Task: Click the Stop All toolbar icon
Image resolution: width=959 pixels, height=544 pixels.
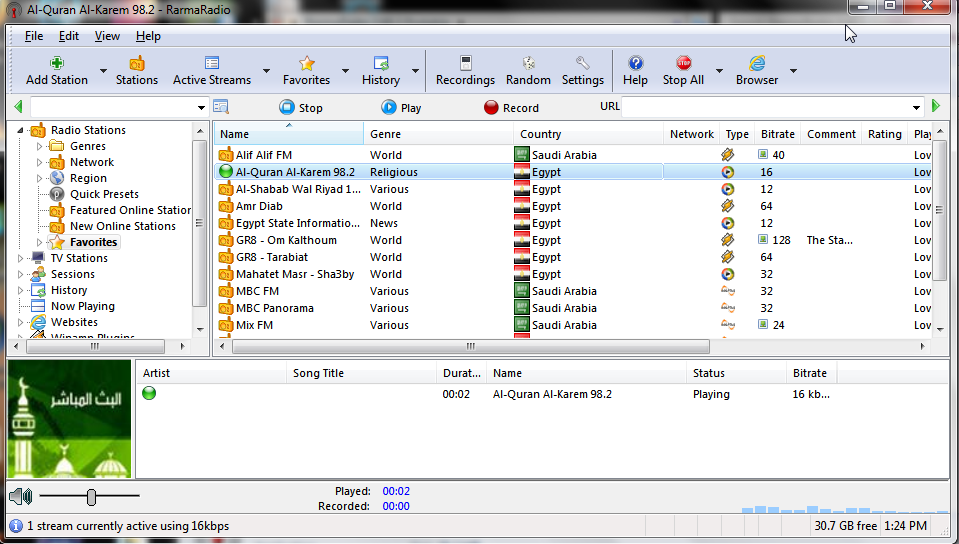Action: 683,63
